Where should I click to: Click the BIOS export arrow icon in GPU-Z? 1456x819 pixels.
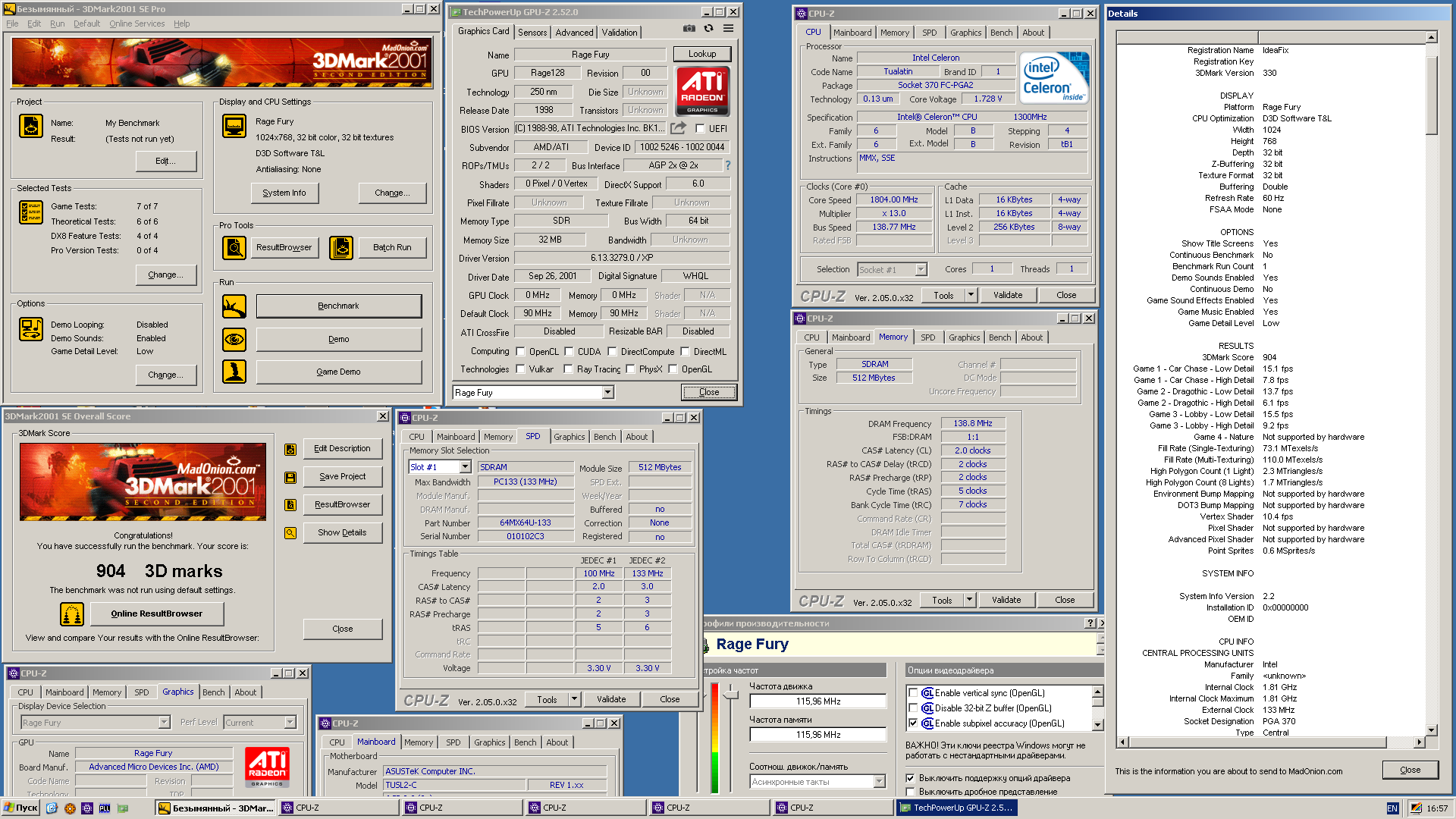point(679,128)
